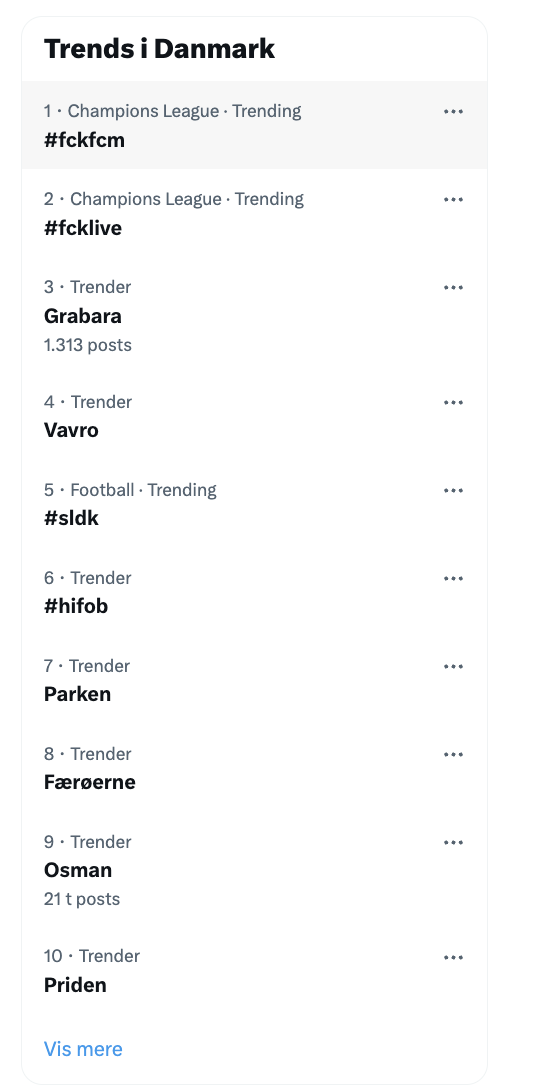Open more options for #fcklive trend
This screenshot has height=1090, width=546.
453,200
